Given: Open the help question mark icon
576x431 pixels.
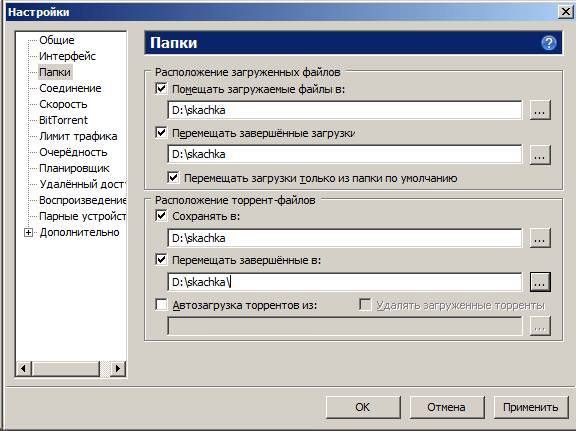Looking at the screenshot, I should (x=548, y=43).
